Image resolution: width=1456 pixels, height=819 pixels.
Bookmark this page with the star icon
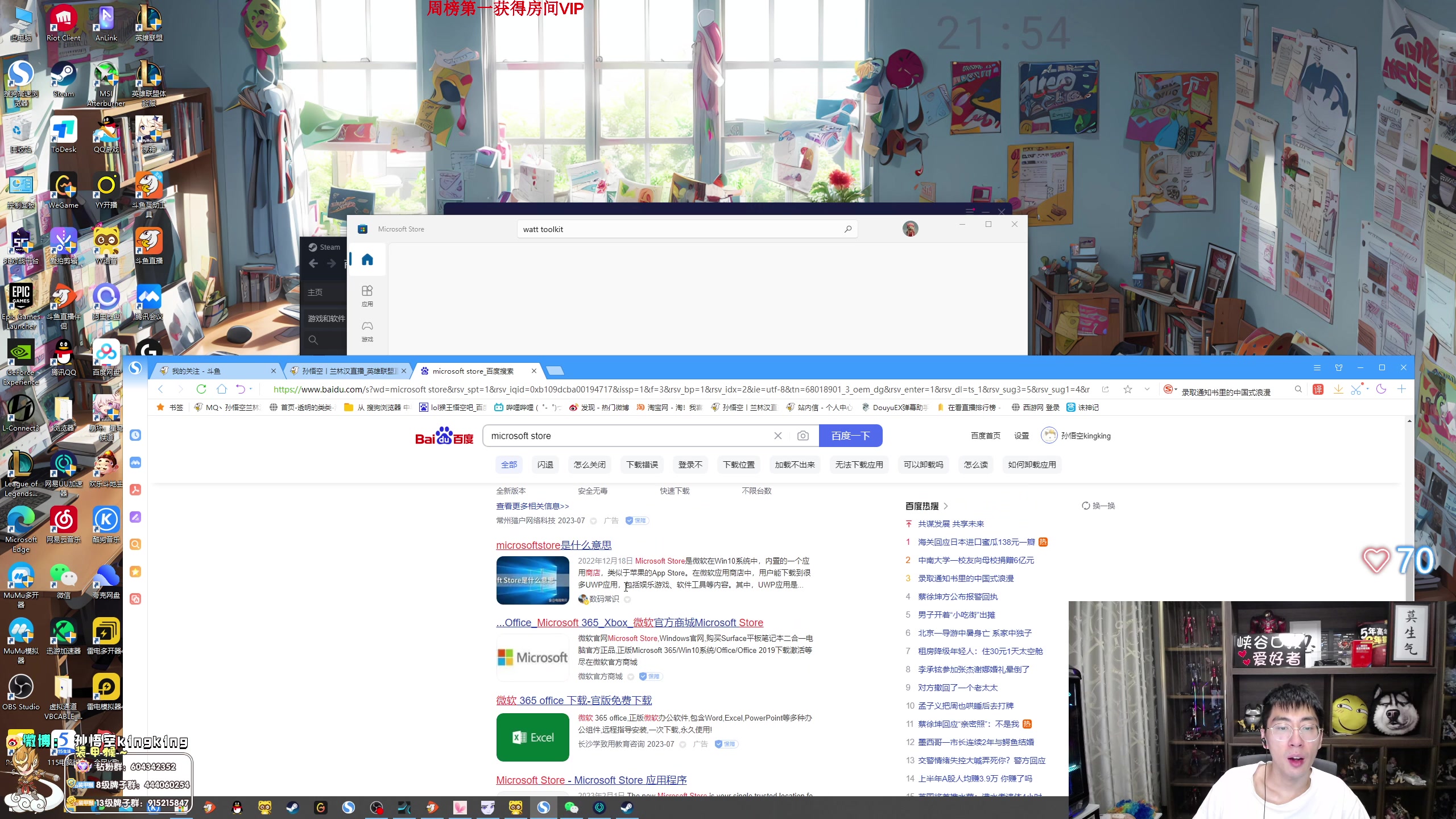pos(1128,389)
